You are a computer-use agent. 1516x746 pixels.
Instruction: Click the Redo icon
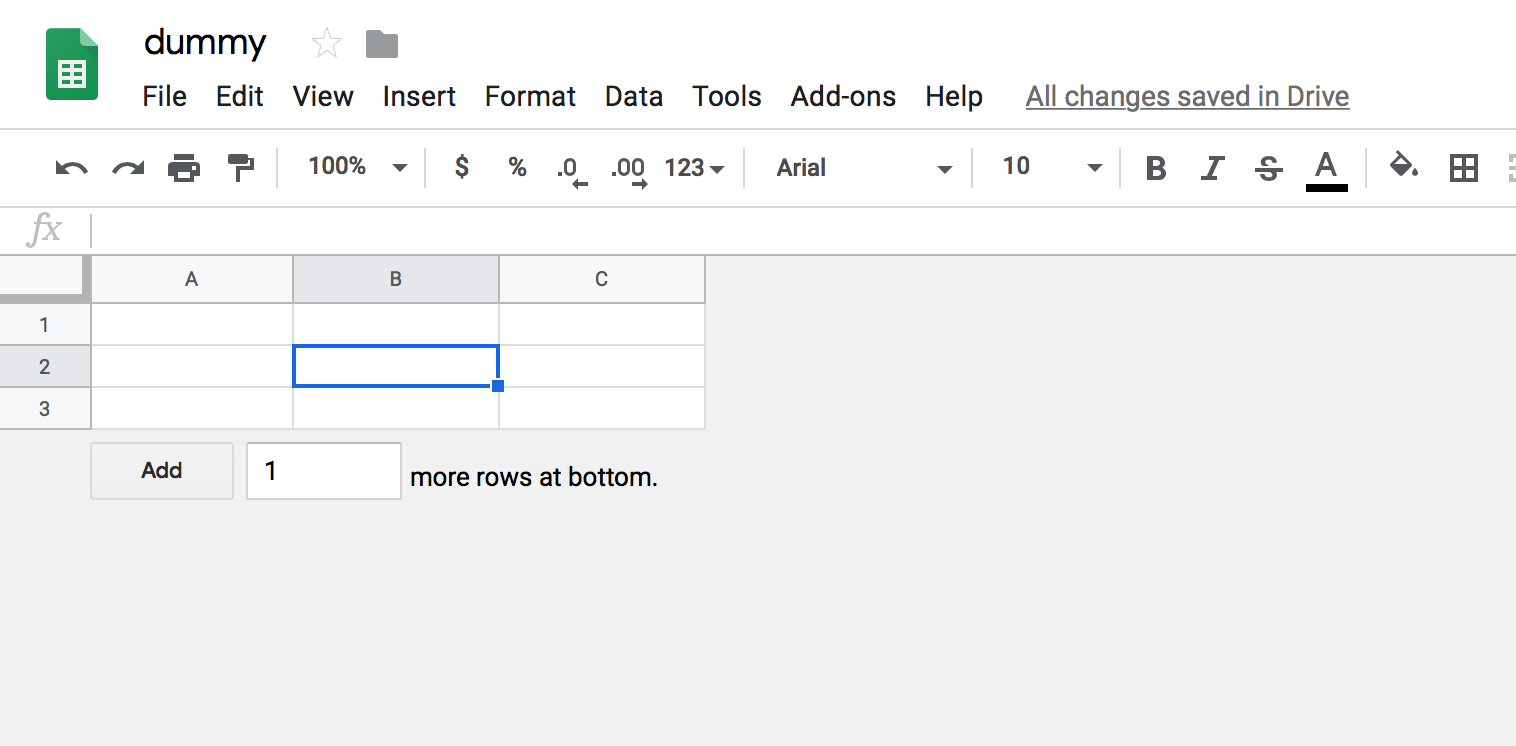tap(127, 167)
